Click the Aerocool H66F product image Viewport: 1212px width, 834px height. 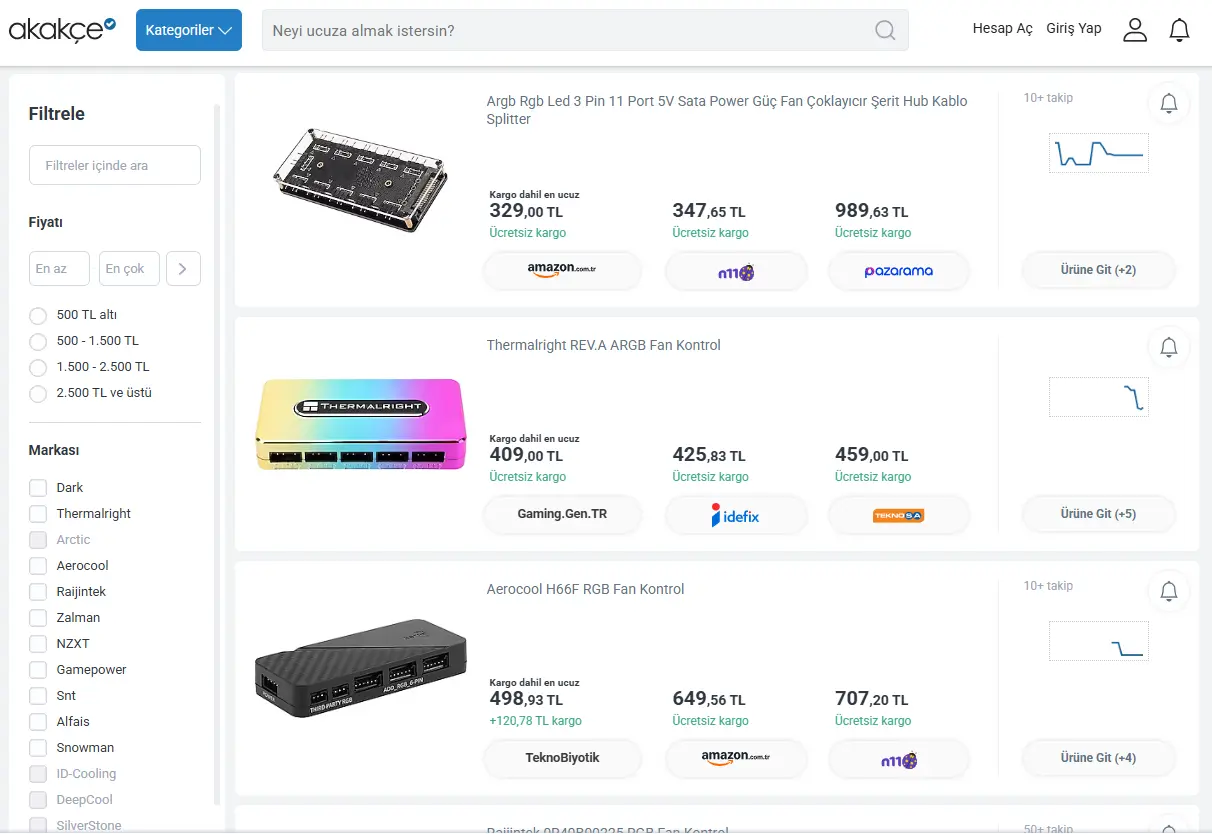(x=361, y=669)
